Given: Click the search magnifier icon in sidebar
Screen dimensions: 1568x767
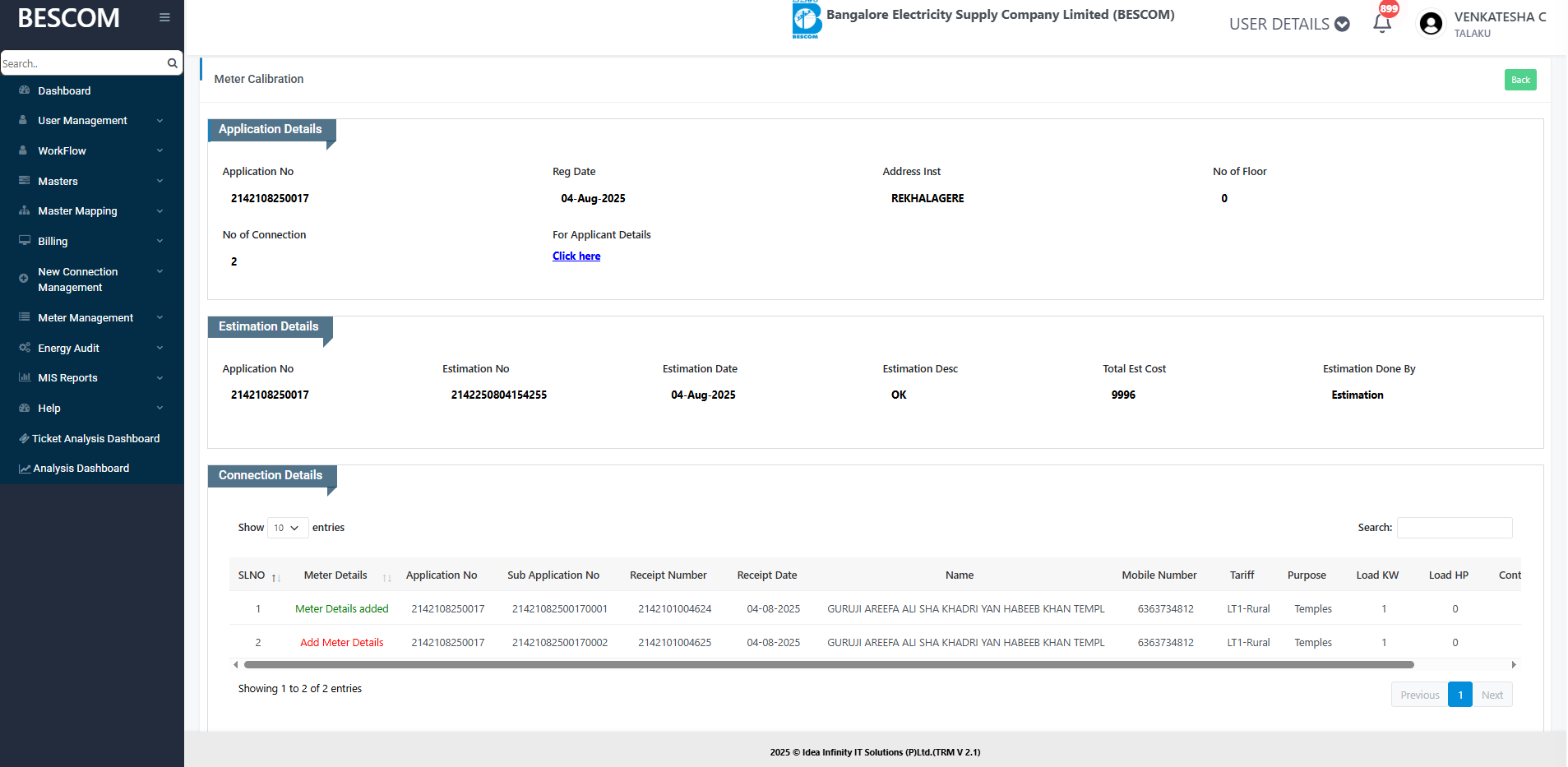Looking at the screenshot, I should [x=173, y=63].
